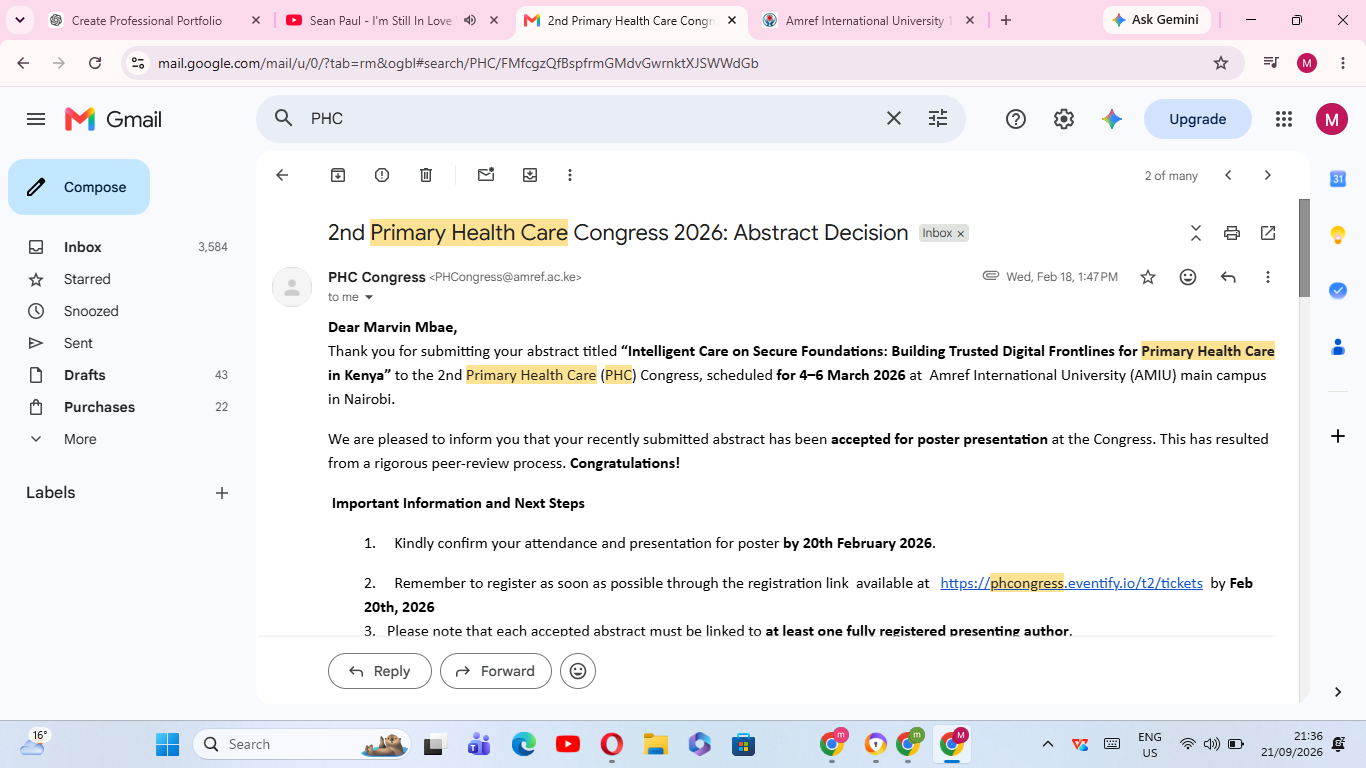Open Gmail settings gear
1366x768 pixels.
[1064, 119]
